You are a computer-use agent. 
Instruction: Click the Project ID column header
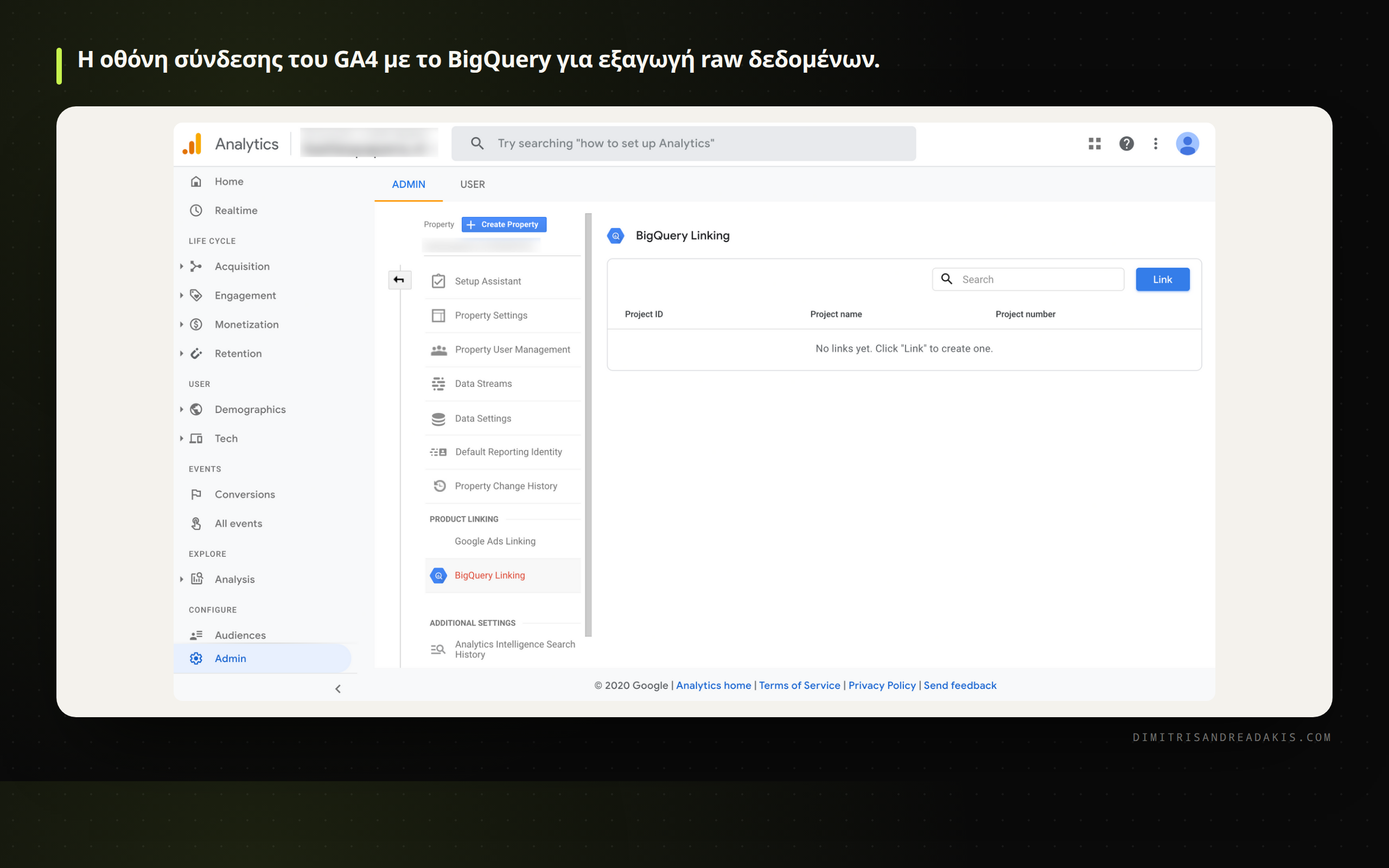644,314
